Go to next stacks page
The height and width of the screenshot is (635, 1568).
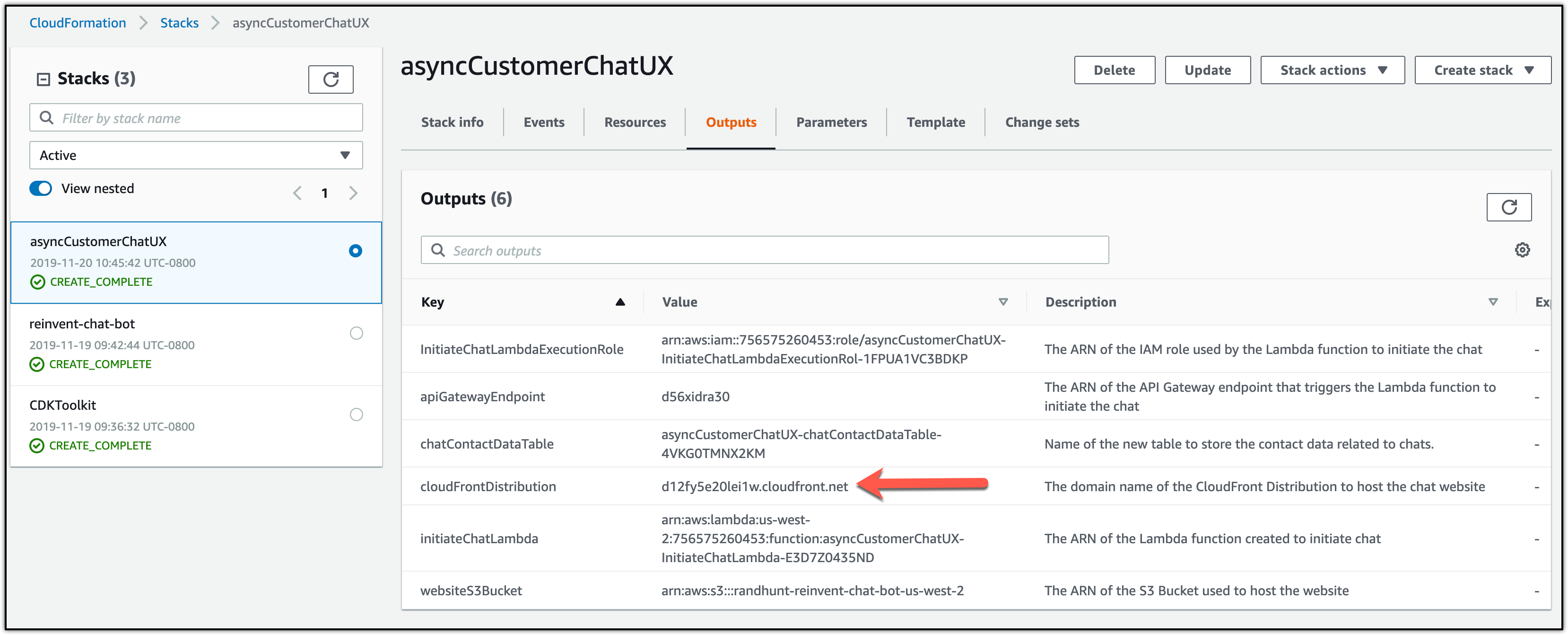tap(354, 193)
